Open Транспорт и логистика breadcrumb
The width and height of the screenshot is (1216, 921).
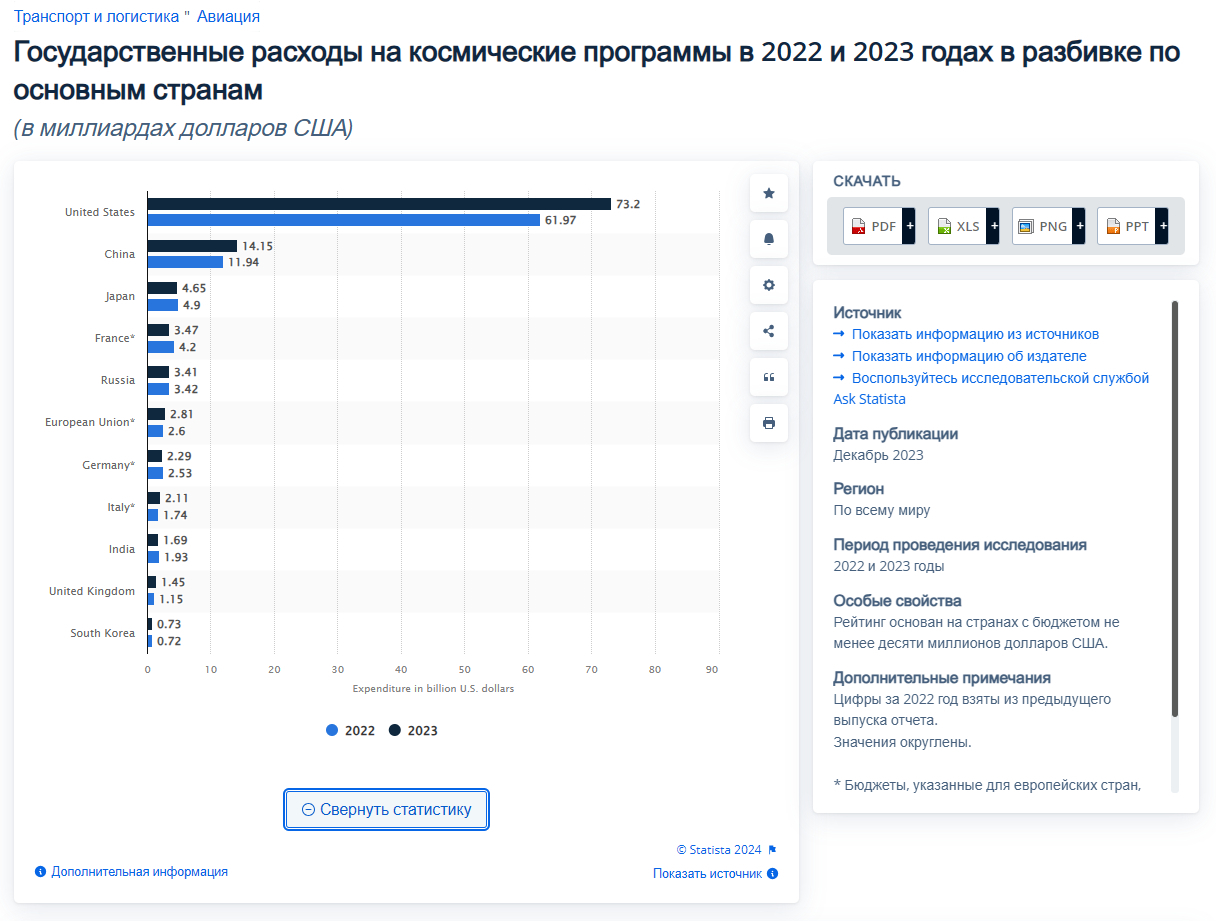tap(98, 17)
